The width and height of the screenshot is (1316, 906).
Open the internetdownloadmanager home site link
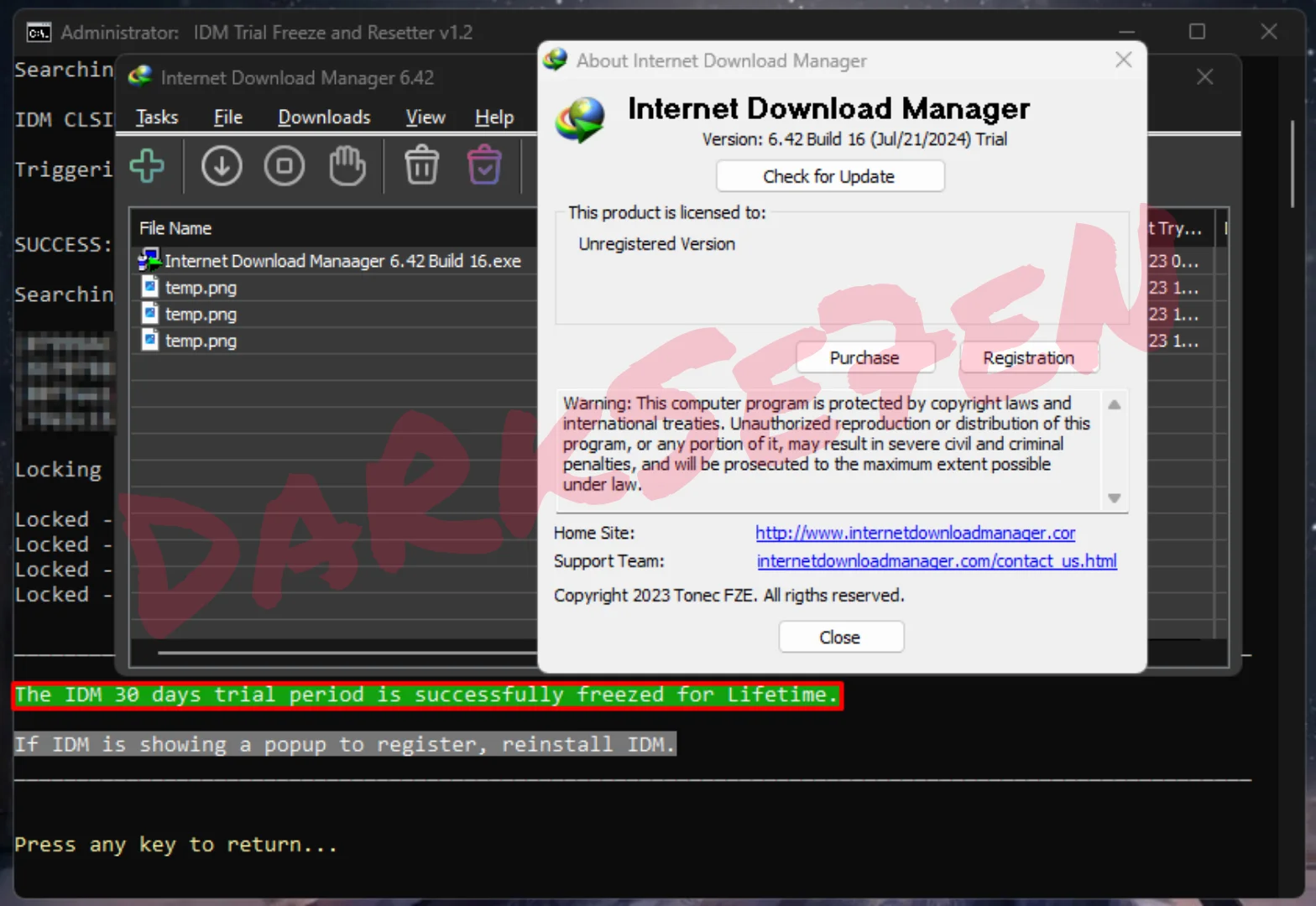point(915,533)
